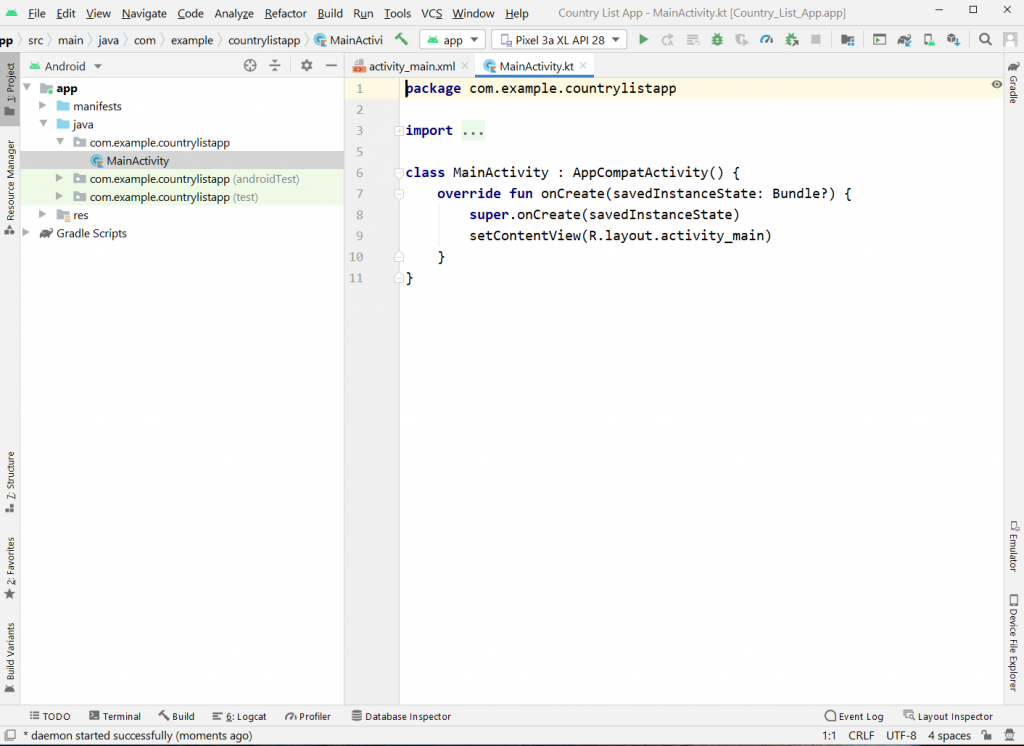The image size is (1024, 746).
Task: Expand the manifests folder
Action: tap(43, 106)
